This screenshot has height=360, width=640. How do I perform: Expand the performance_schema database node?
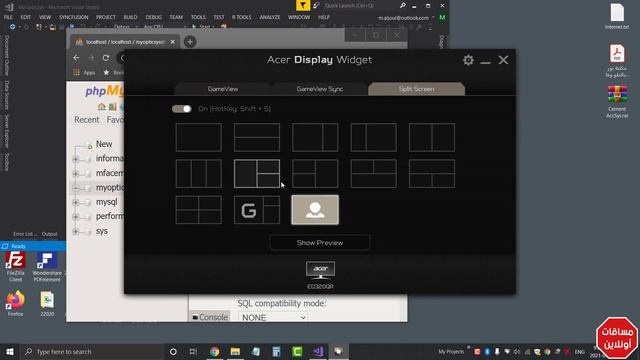click(76, 217)
